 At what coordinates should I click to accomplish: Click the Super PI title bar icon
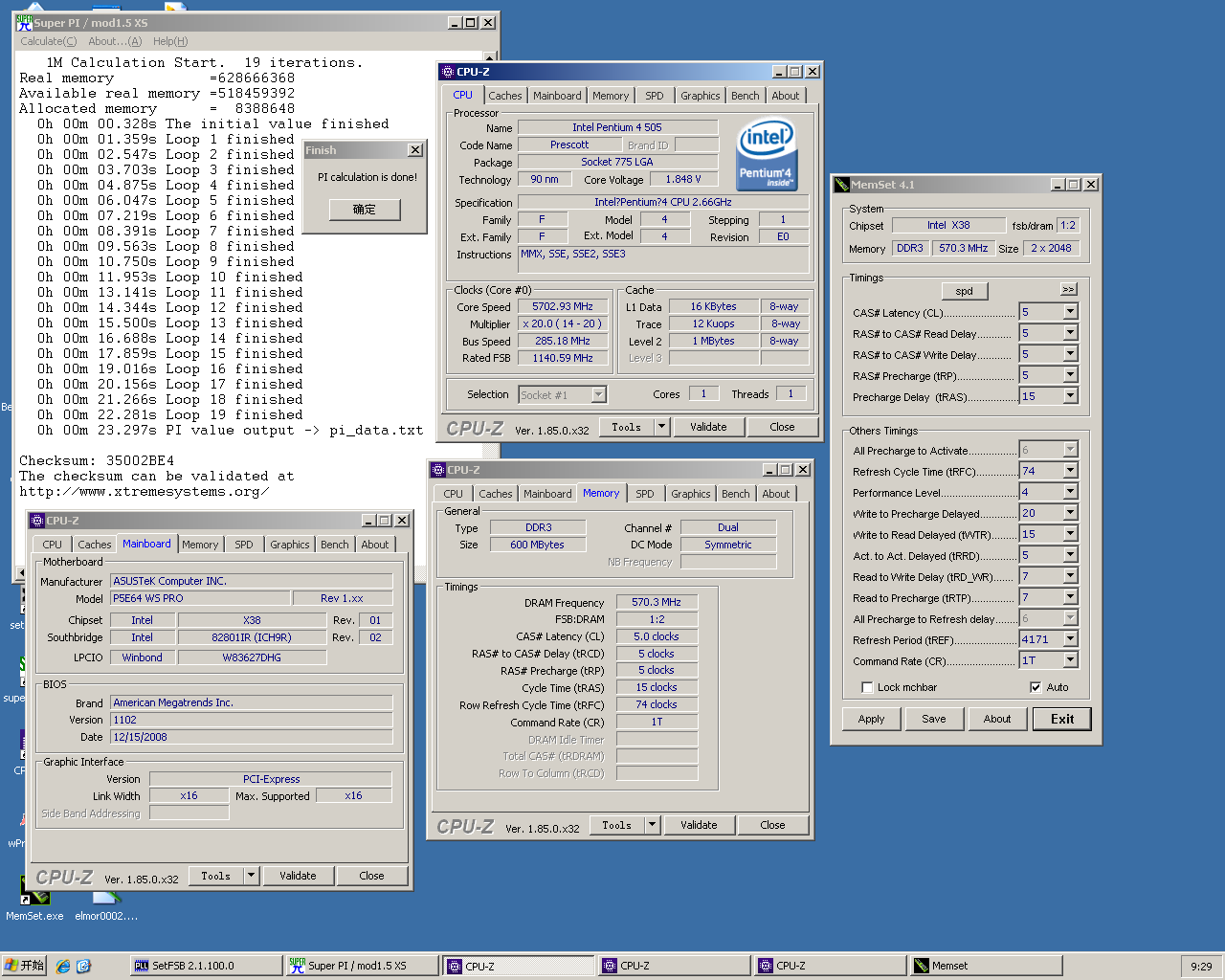(24, 22)
